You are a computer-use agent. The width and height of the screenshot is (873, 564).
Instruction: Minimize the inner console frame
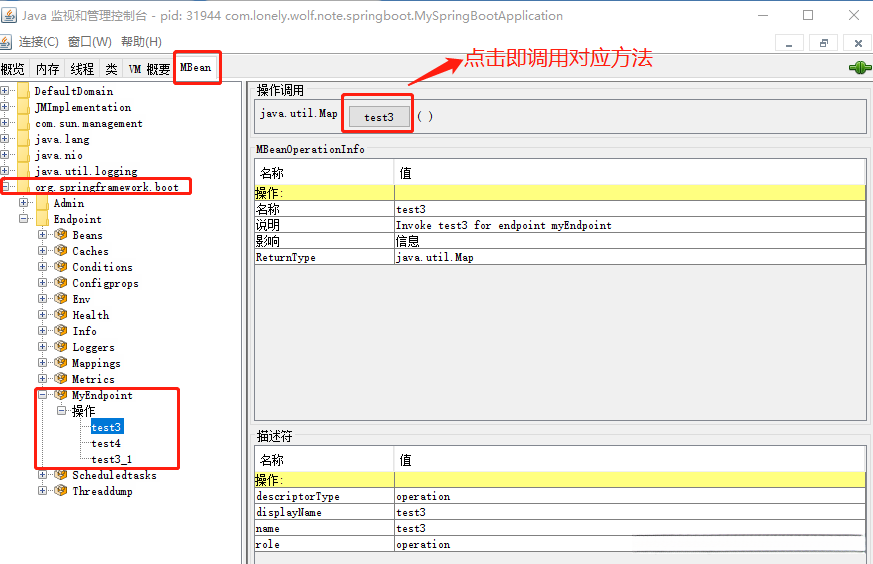pyautogui.click(x=789, y=43)
